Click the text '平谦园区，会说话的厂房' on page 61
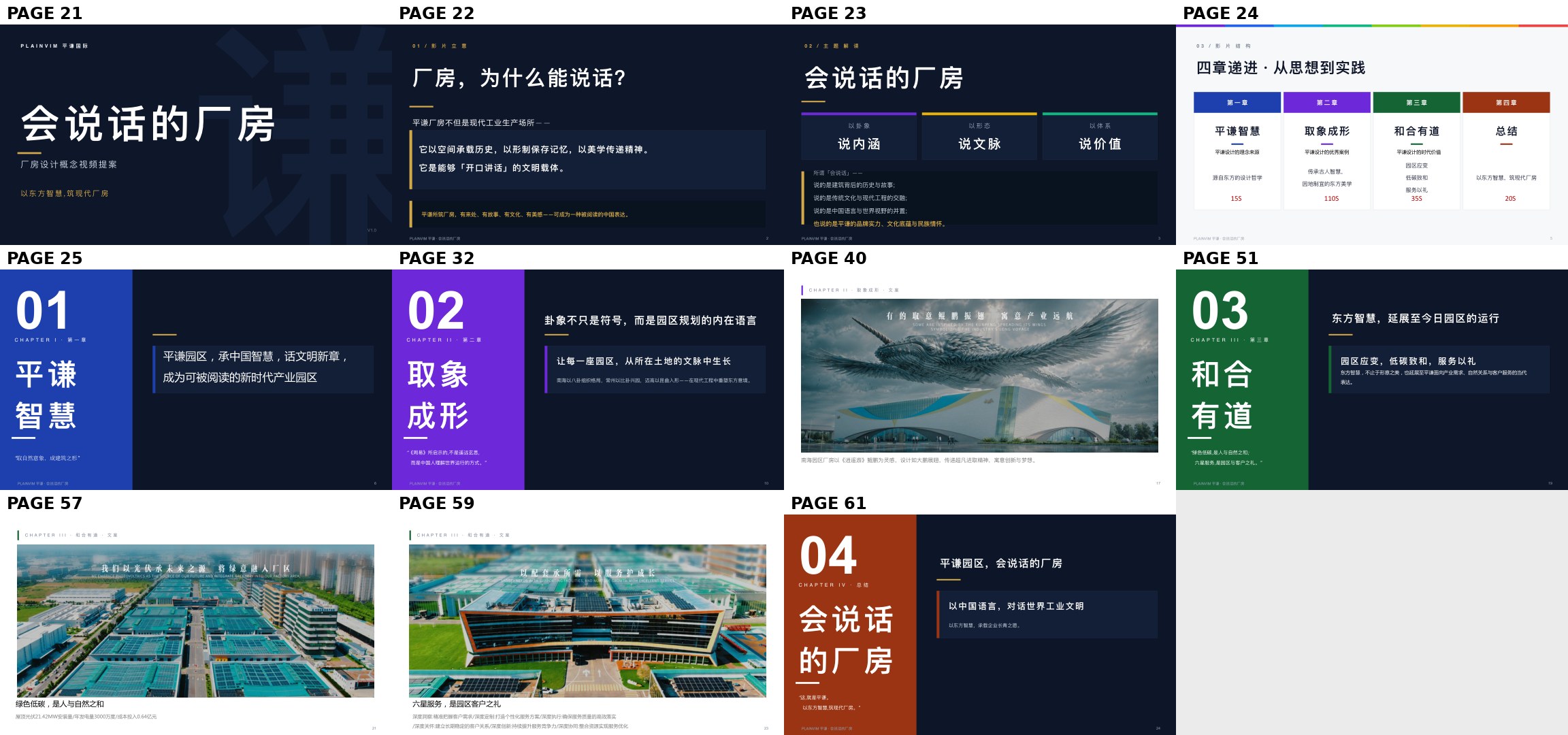The height and width of the screenshot is (735, 1568). (1001, 563)
